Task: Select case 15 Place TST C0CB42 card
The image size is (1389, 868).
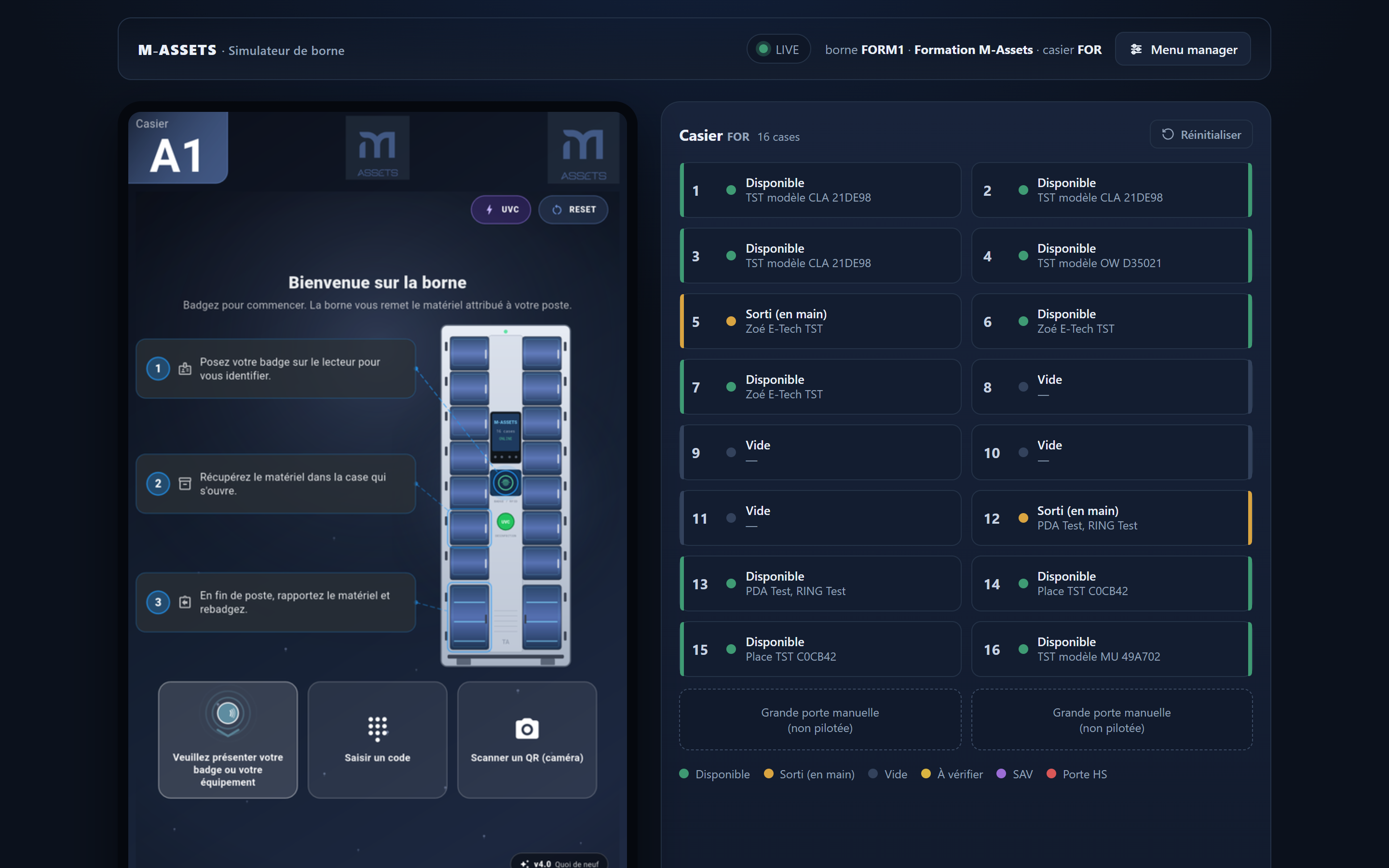Action: click(x=819, y=649)
